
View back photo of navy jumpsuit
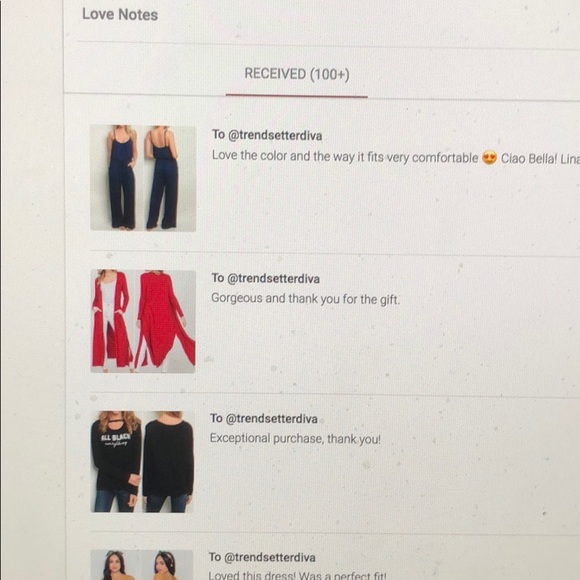(169, 178)
